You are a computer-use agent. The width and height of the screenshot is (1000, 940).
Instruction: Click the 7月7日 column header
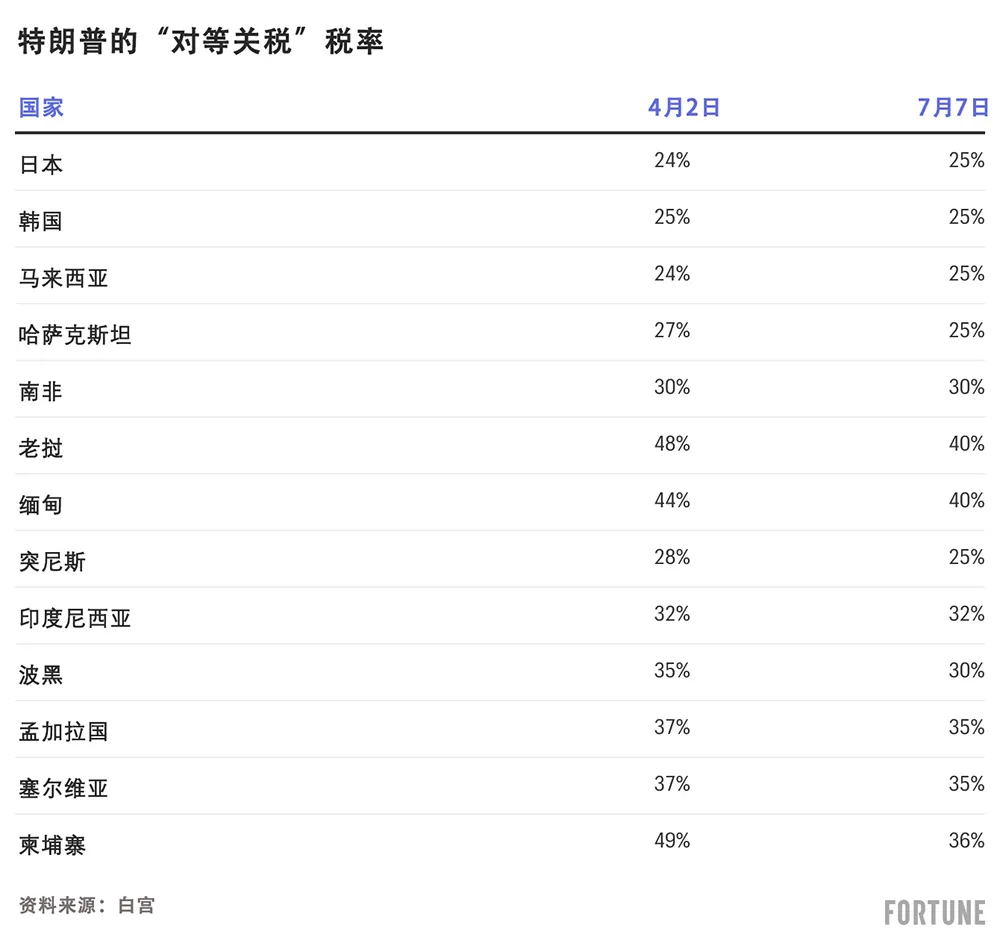coord(953,107)
